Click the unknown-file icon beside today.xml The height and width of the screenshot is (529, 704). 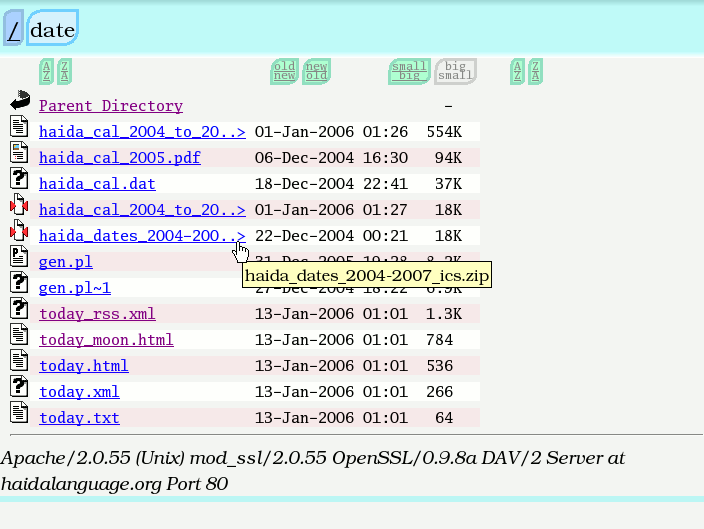pyautogui.click(x=20, y=387)
